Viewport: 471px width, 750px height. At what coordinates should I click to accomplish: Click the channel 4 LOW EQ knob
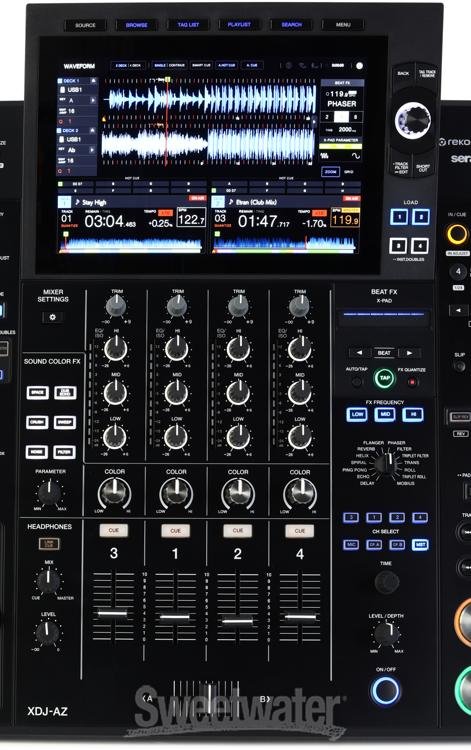pos(300,437)
